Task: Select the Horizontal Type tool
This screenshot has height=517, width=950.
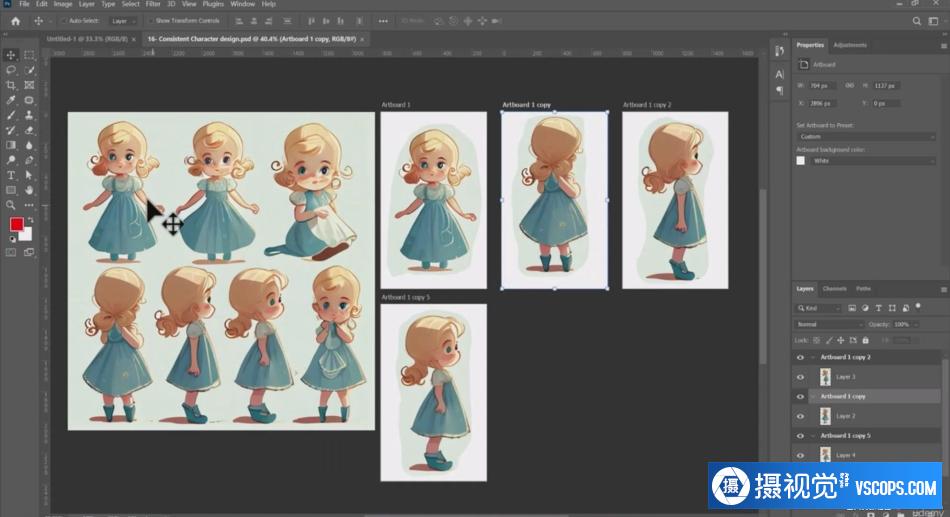Action: tap(11, 176)
